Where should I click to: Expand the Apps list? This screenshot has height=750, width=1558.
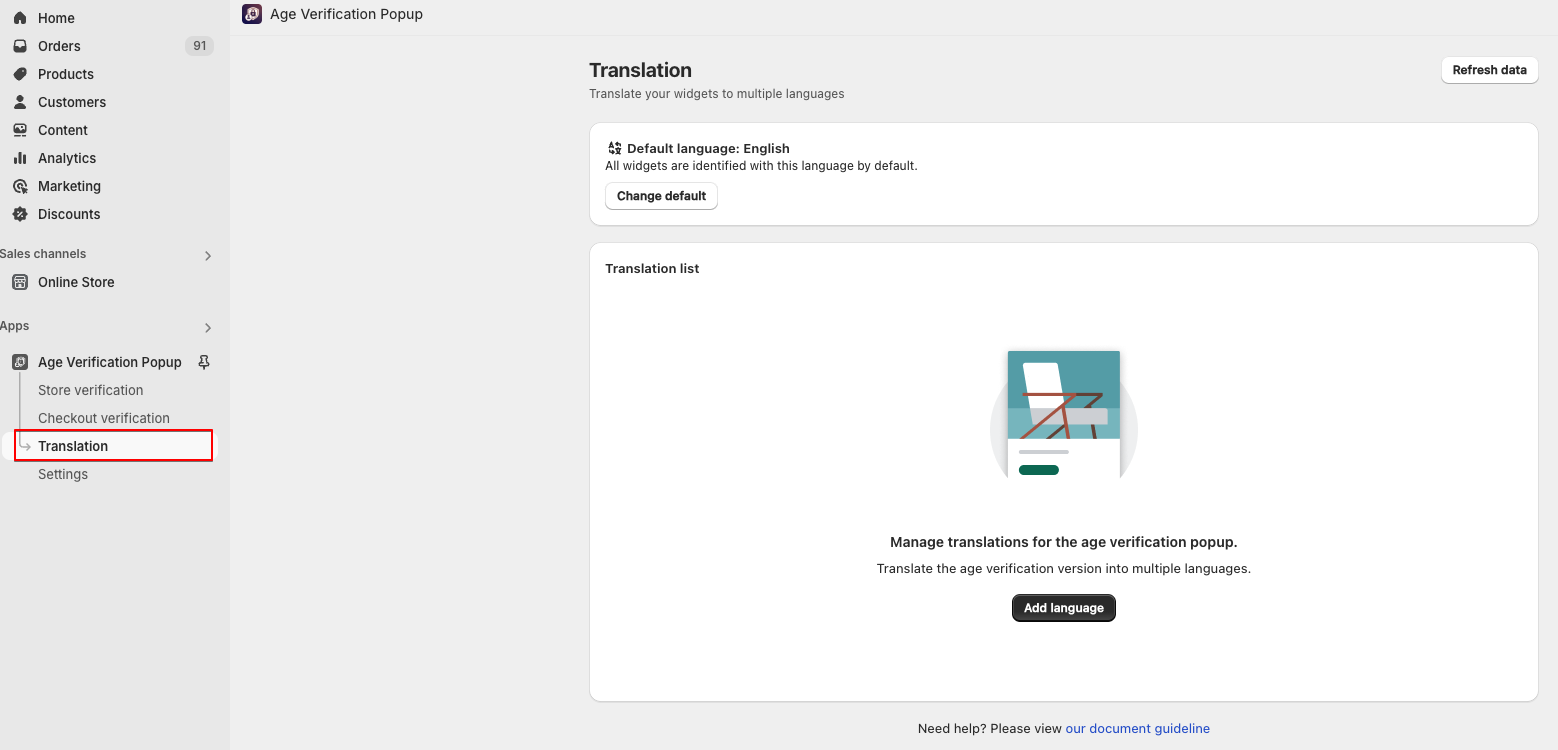tap(207, 327)
